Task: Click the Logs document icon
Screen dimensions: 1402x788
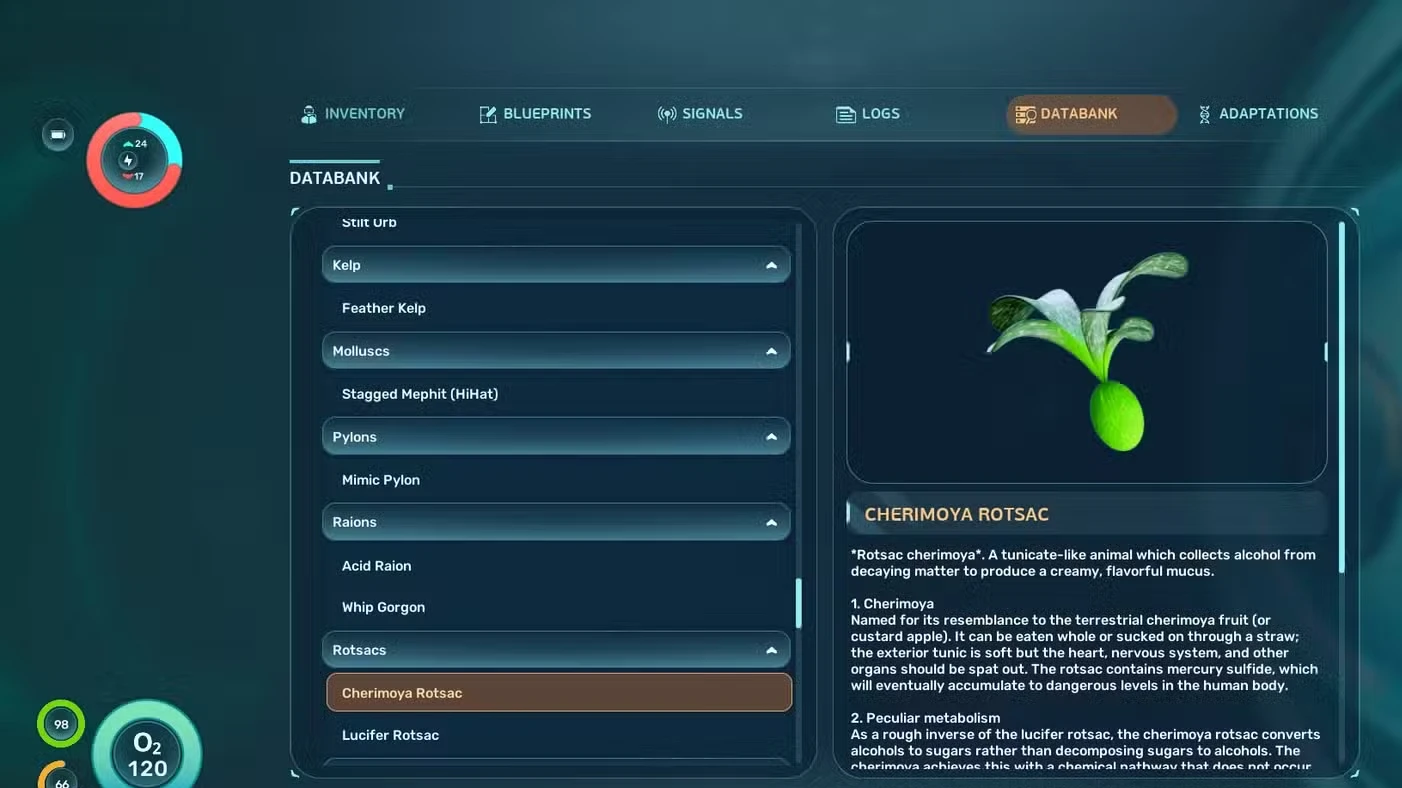Action: (x=846, y=114)
